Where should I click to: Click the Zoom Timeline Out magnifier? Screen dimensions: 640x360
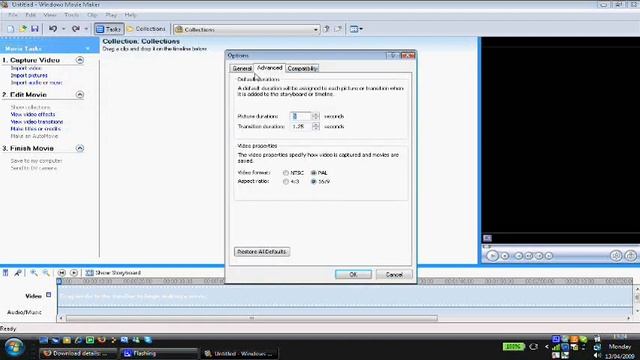click(x=46, y=273)
